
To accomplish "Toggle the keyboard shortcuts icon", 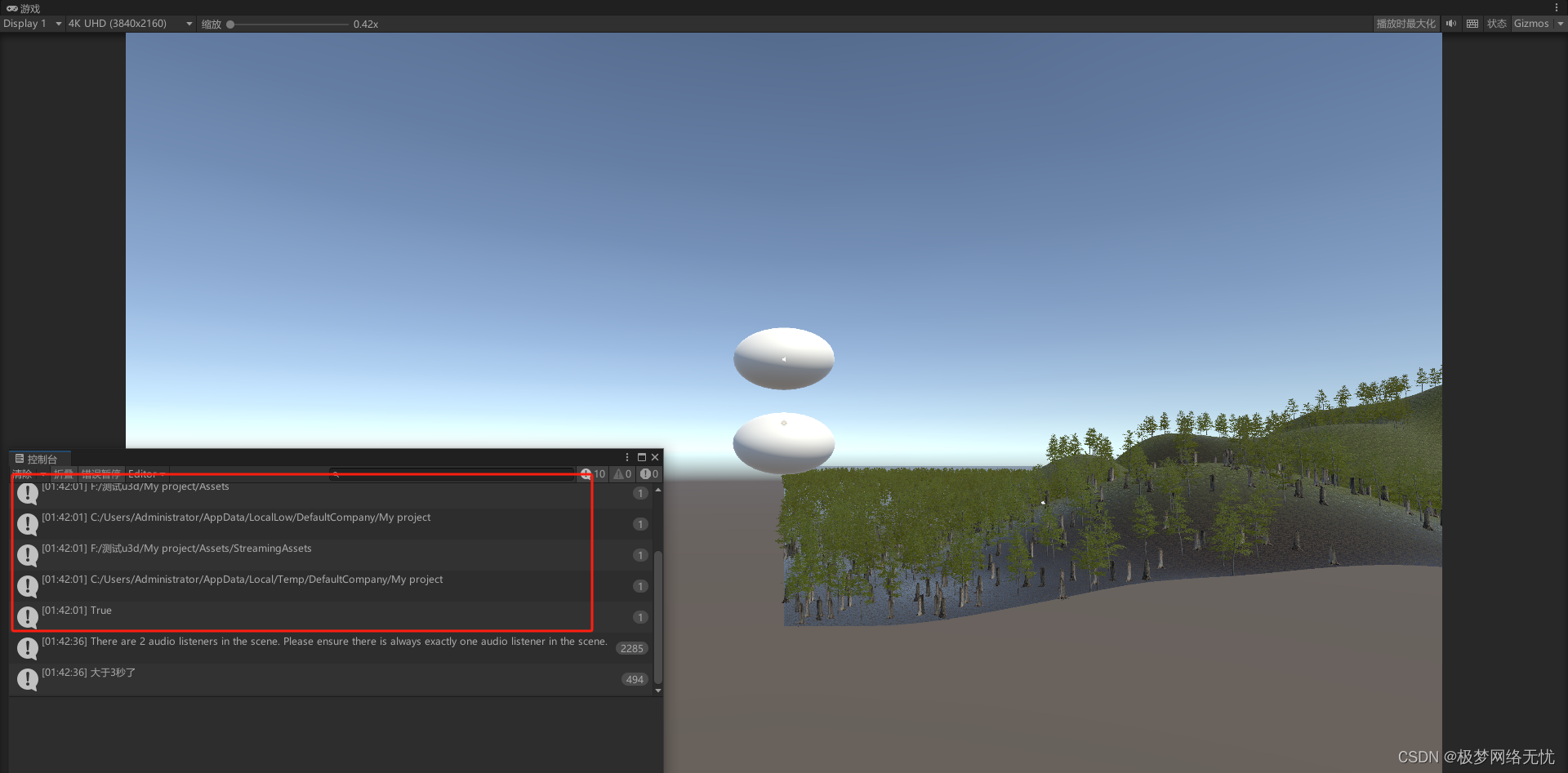I will [x=1472, y=24].
